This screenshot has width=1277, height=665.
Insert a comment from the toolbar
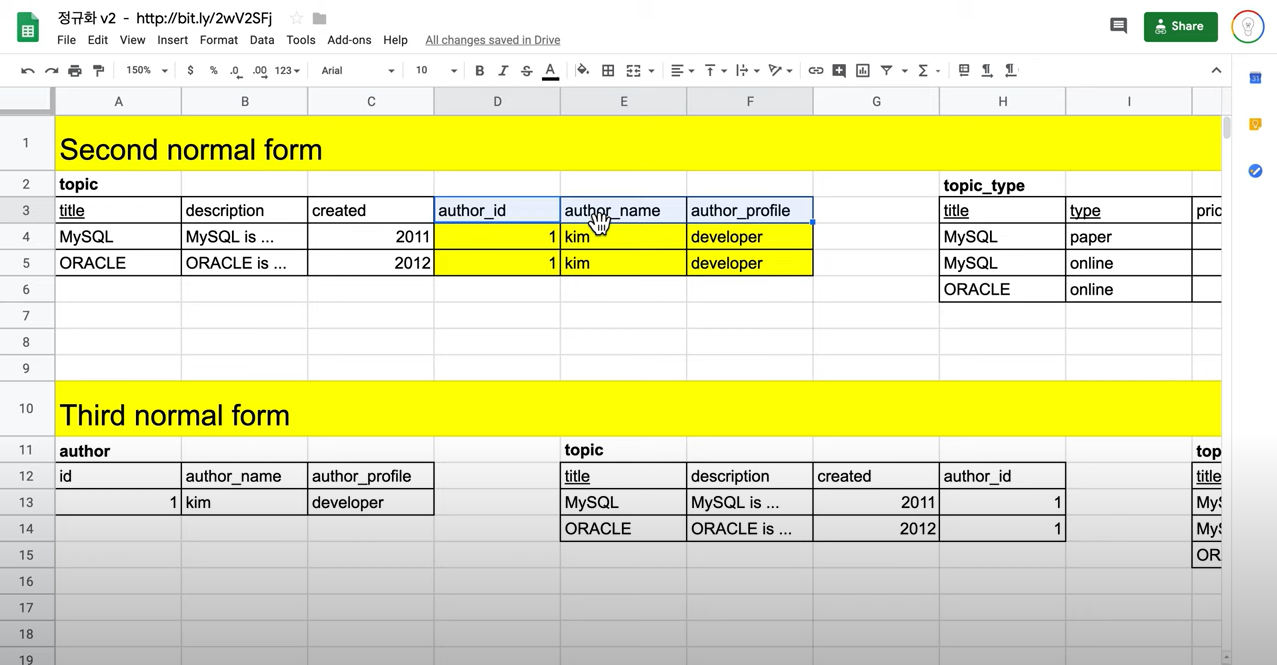[839, 71]
